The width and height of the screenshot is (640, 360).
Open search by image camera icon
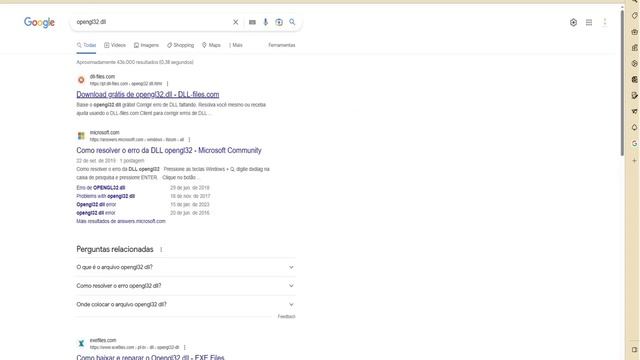(279, 22)
